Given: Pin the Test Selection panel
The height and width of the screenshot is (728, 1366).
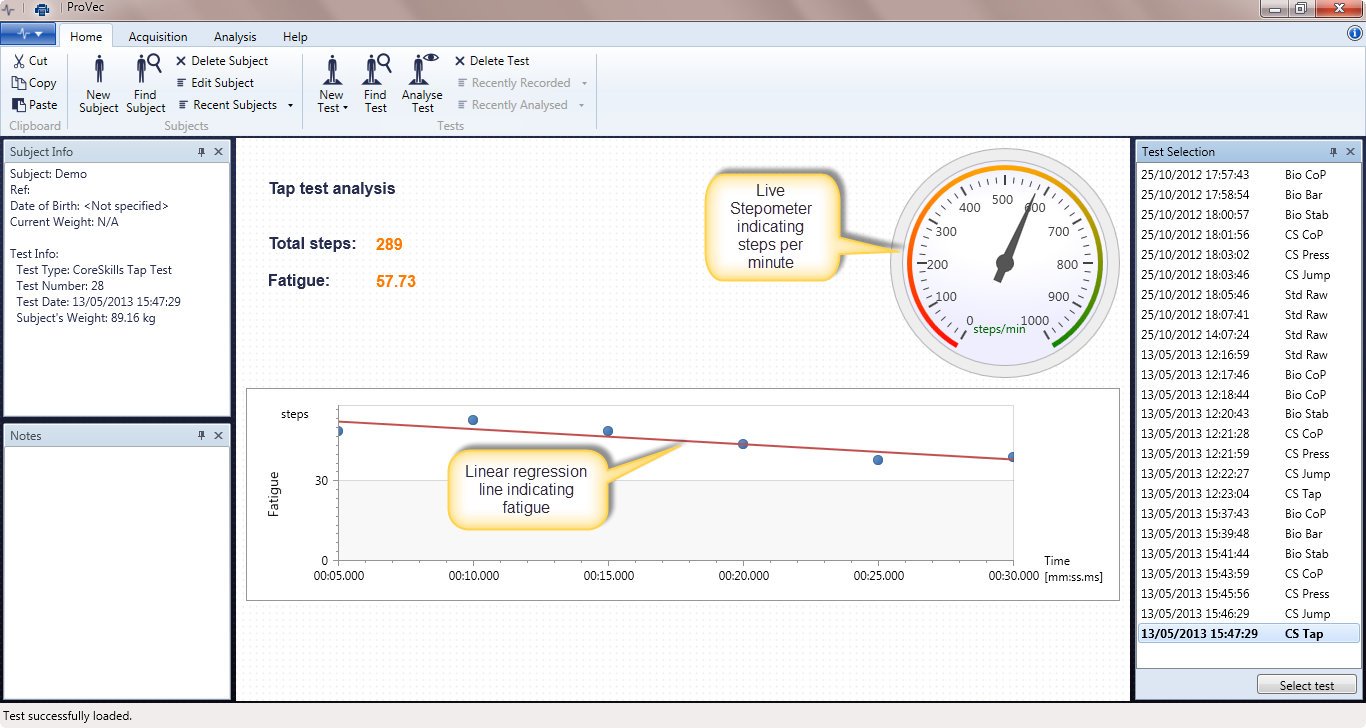Looking at the screenshot, I should tap(1333, 152).
